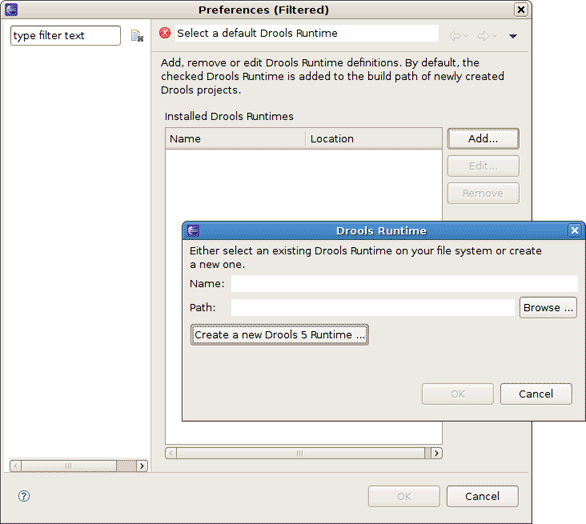Image resolution: width=586 pixels, height=524 pixels.
Task: Click the back navigation arrow in Preferences
Action: pos(454,36)
